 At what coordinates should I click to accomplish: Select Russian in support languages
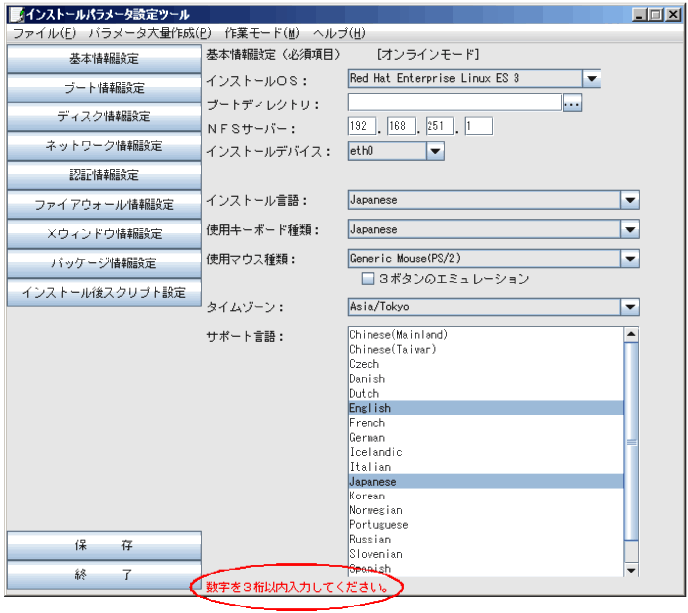point(486,540)
